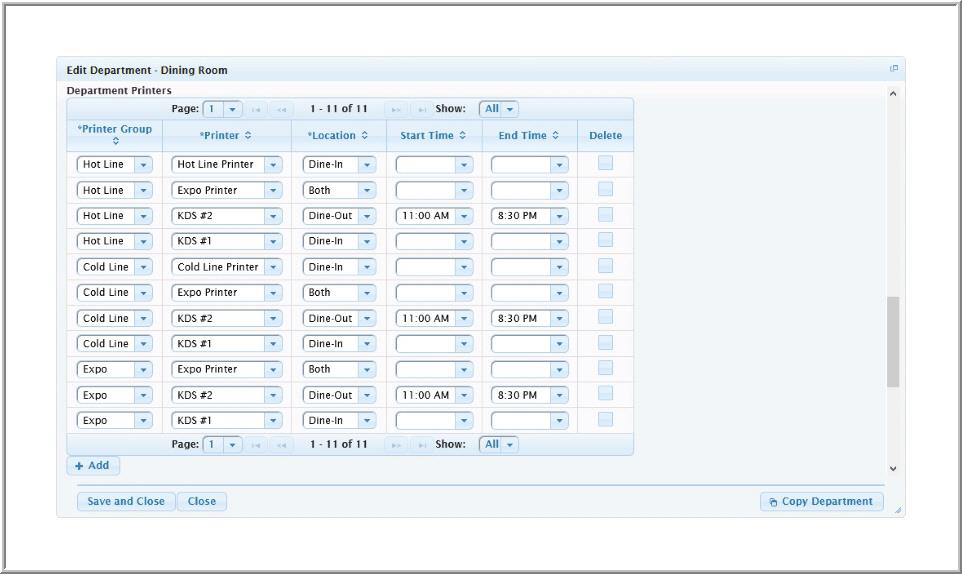Open Printer dropdown showing Hot Line Printer
This screenshot has width=962, height=574.
pos(273,165)
